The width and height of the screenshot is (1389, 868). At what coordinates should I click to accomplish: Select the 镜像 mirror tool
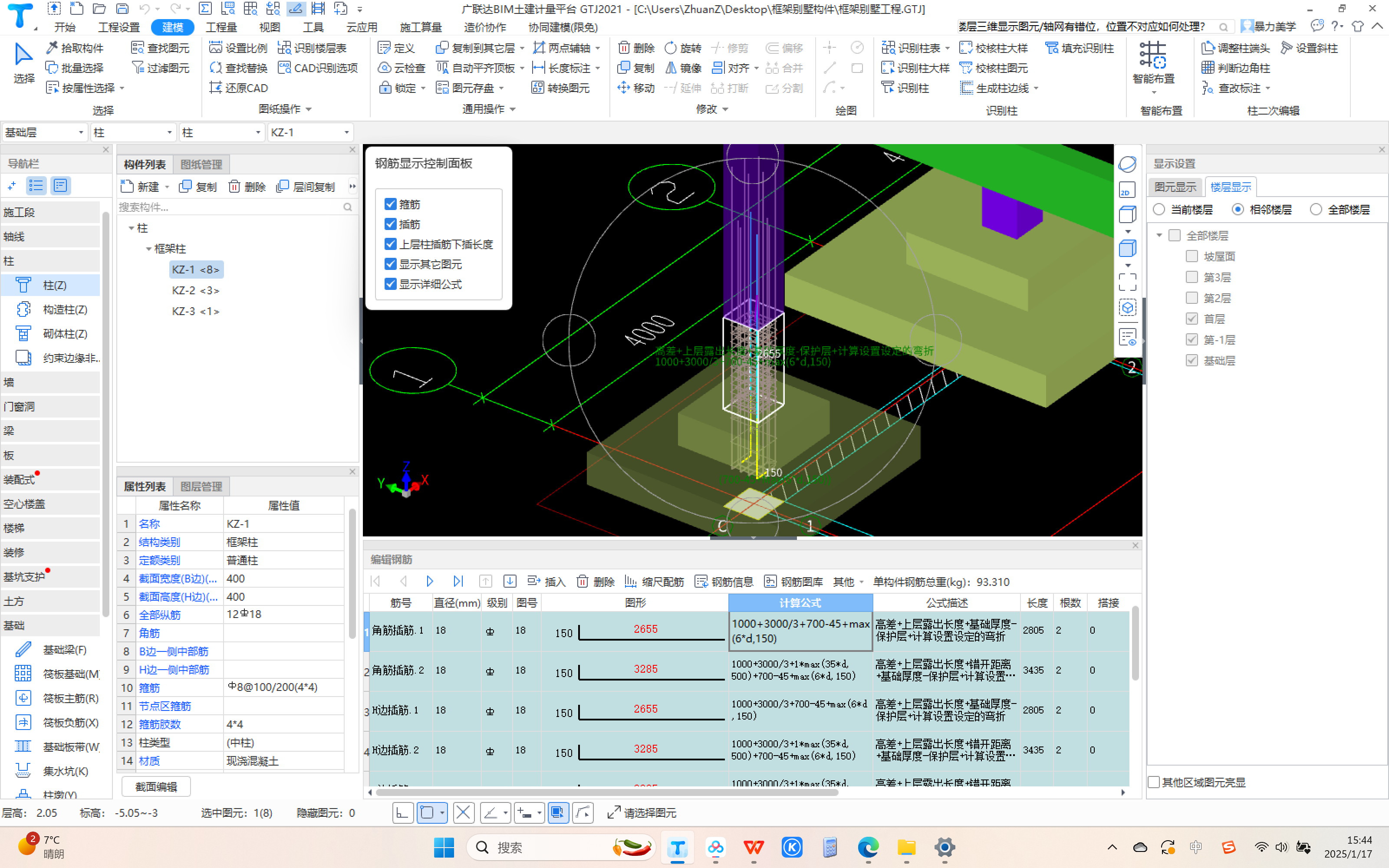pos(683,68)
